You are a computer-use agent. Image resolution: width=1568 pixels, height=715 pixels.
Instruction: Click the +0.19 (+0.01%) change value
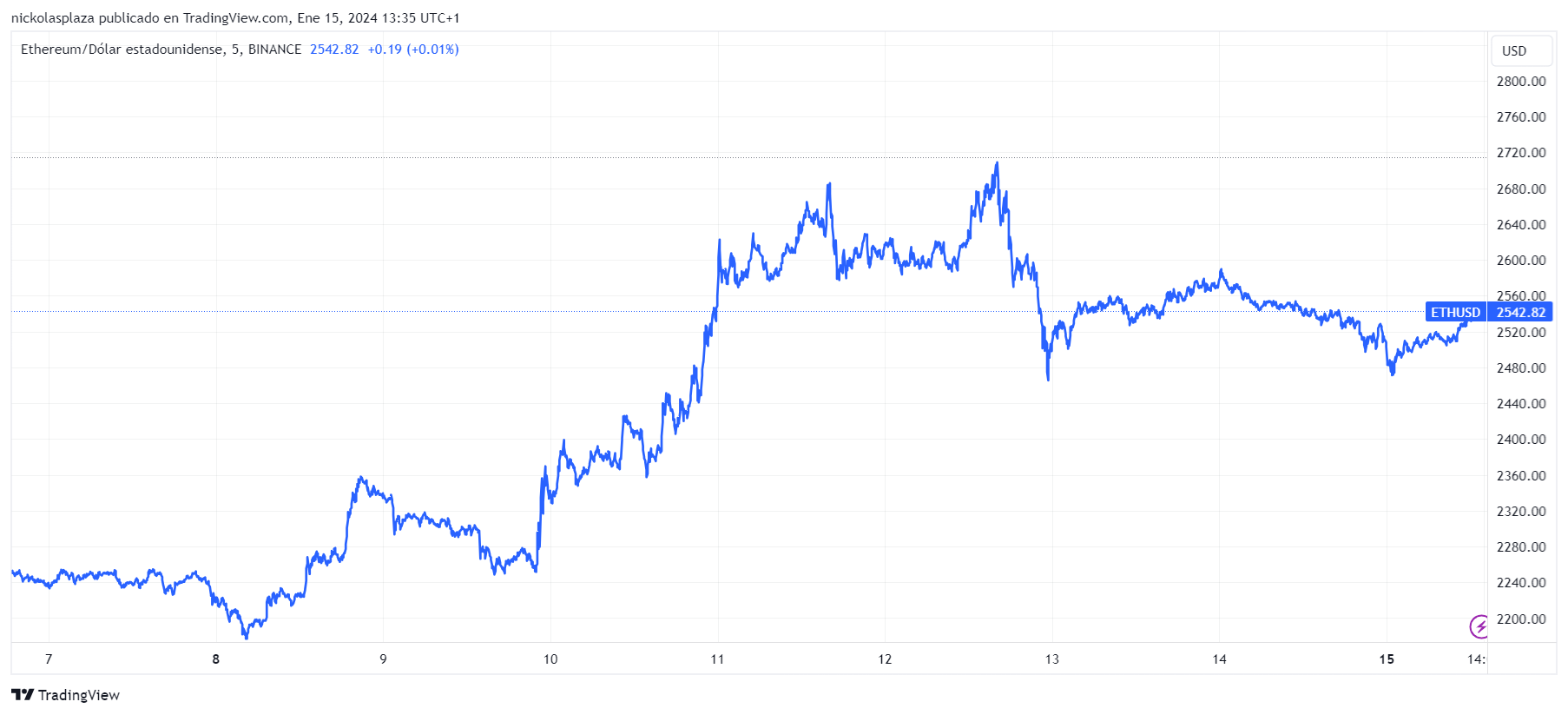coord(413,50)
